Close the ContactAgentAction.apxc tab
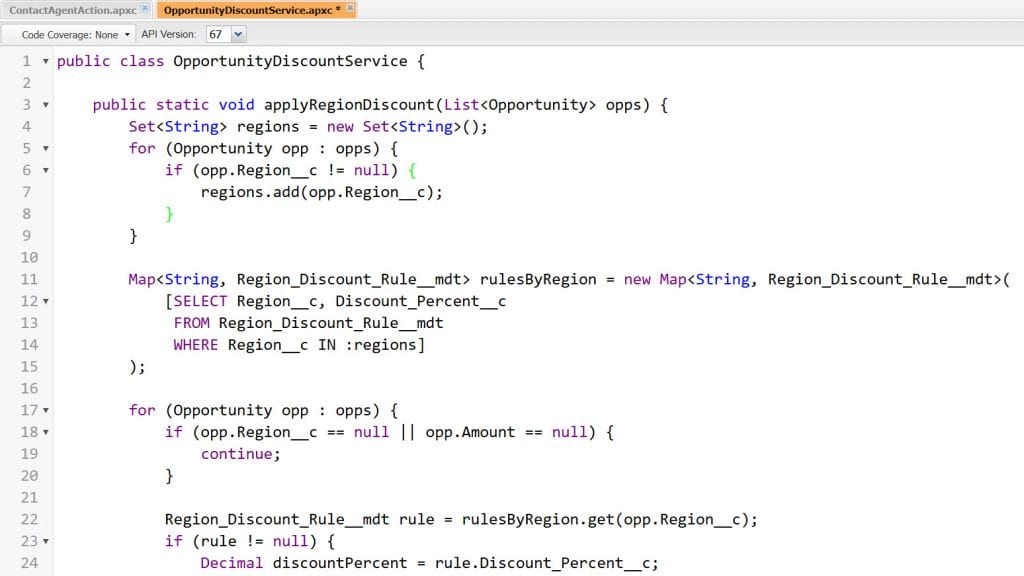Screen dimensions: 1024x576 [145, 8]
